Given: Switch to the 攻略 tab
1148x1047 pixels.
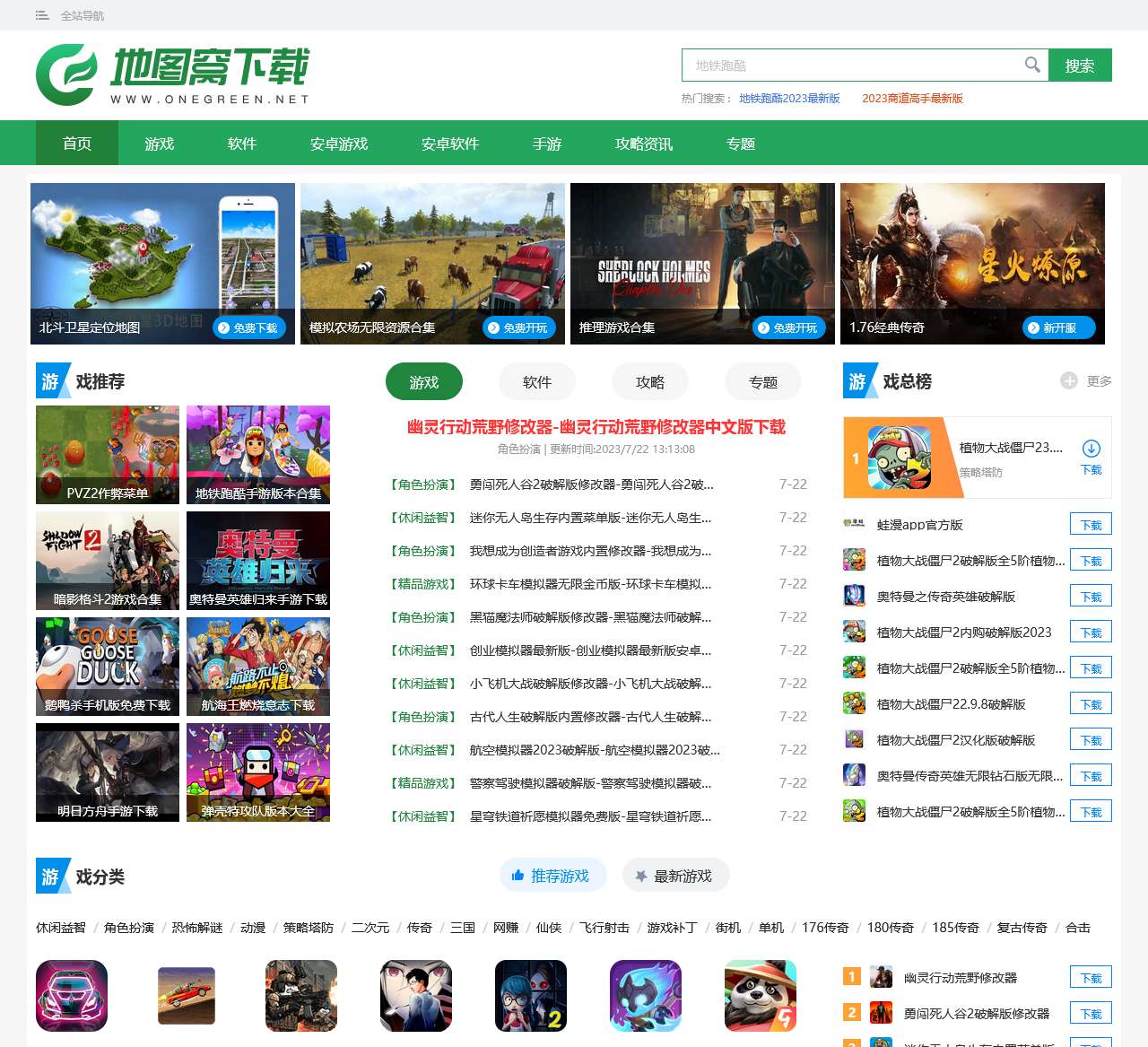Looking at the screenshot, I should (650, 382).
